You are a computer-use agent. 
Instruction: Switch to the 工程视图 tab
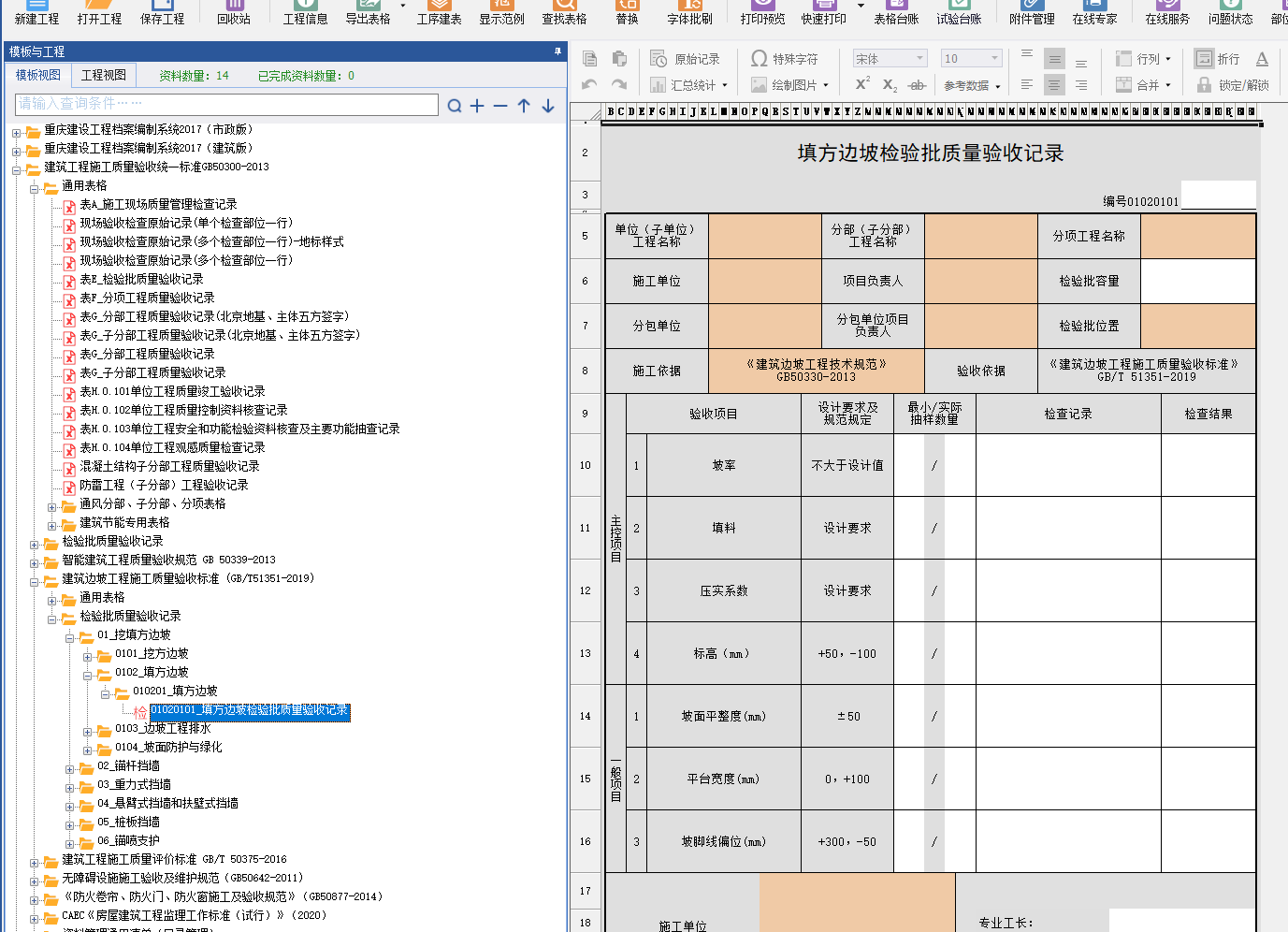click(x=104, y=75)
